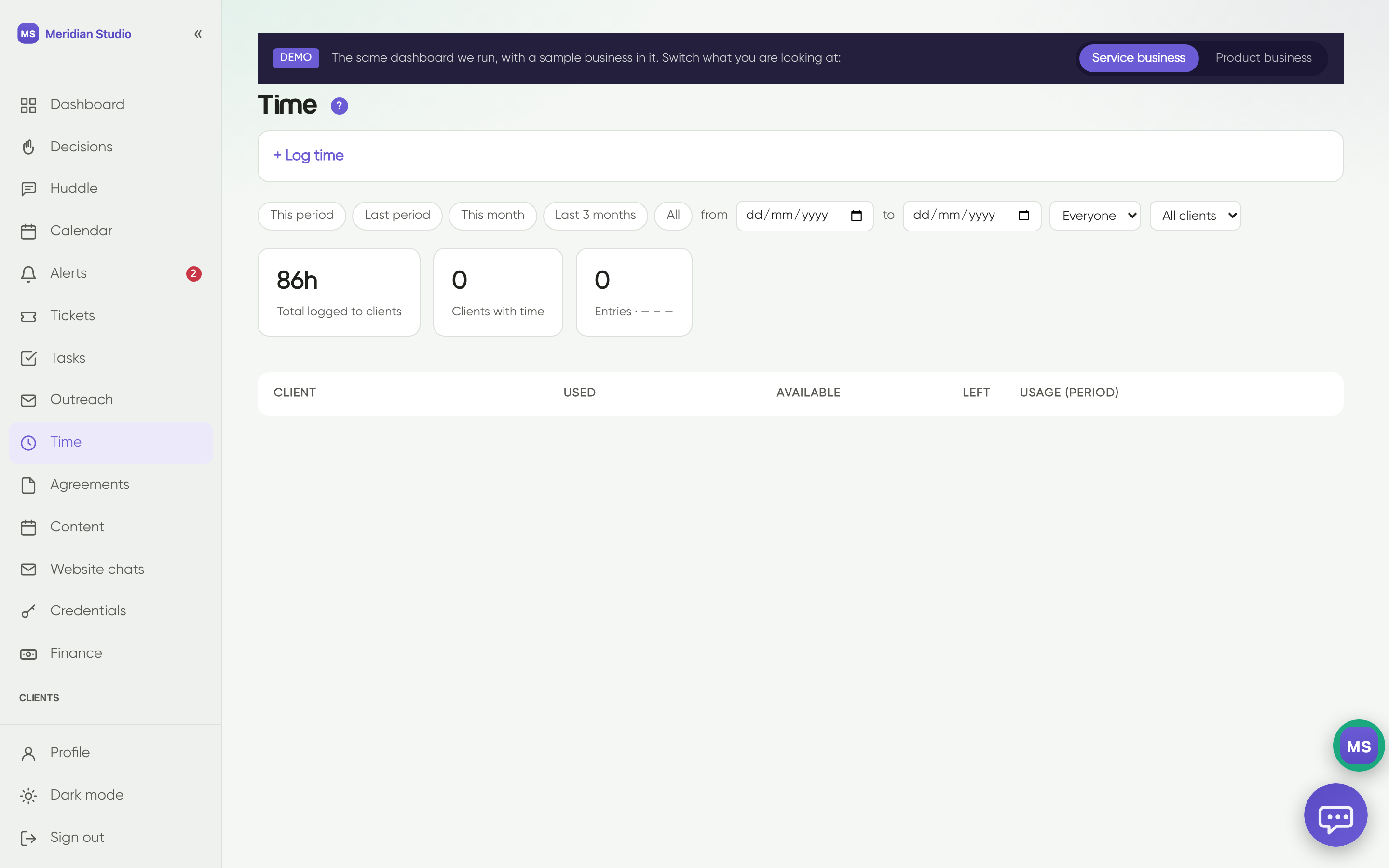Image resolution: width=1389 pixels, height=868 pixels.
Task: Open the chat widget bubble button
Action: pos(1335,814)
